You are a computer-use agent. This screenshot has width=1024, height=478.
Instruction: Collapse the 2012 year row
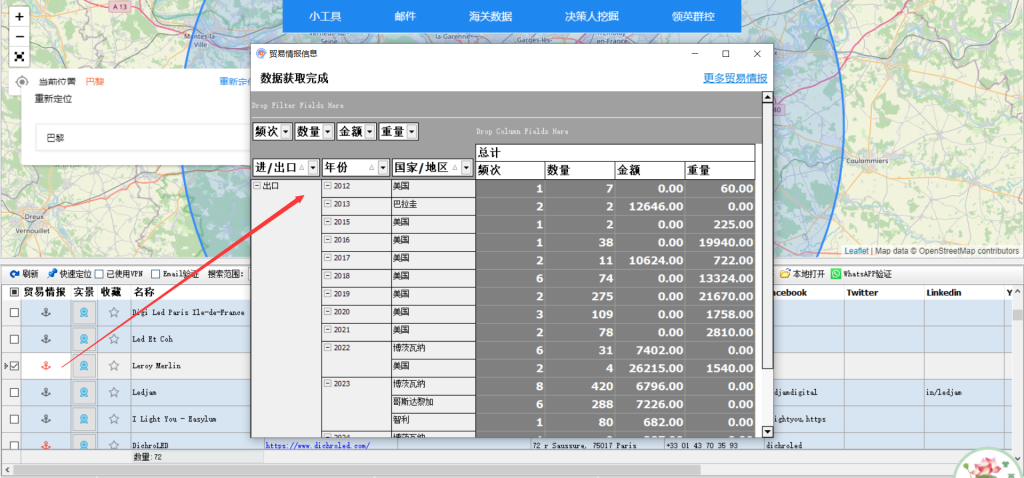click(327, 187)
